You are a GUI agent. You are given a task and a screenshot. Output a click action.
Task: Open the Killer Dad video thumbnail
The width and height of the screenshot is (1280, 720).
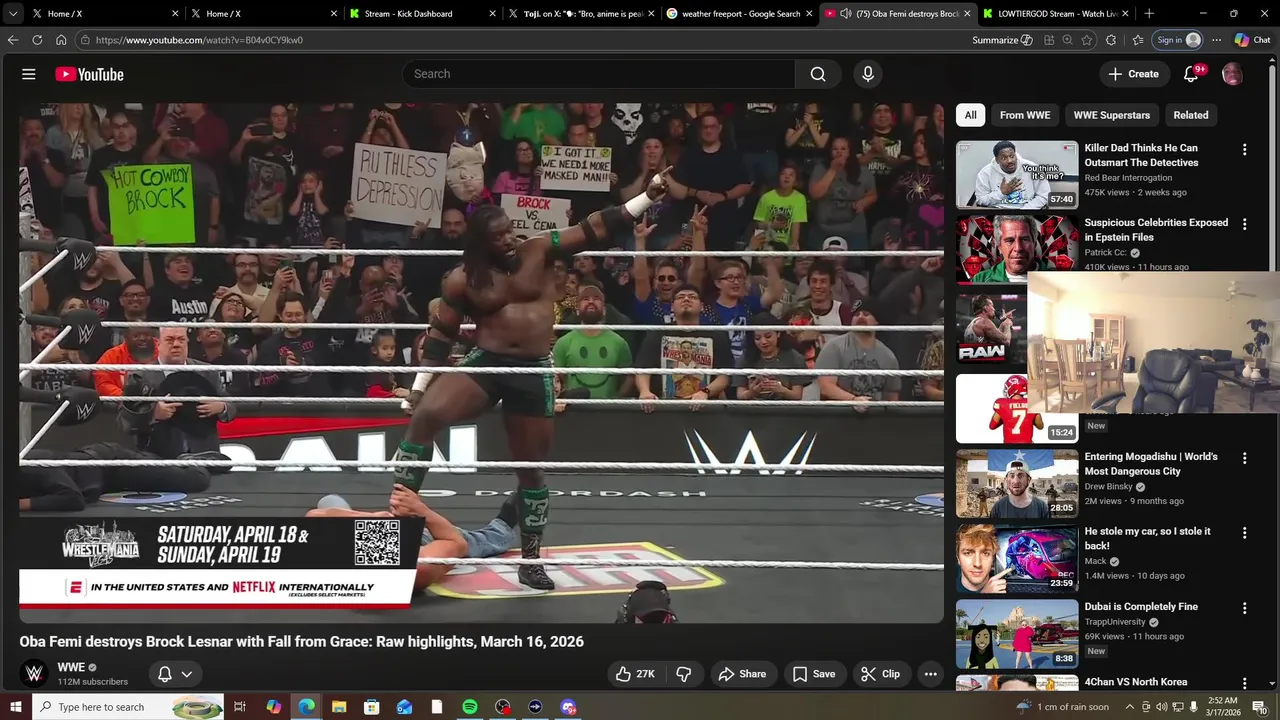click(x=1017, y=175)
